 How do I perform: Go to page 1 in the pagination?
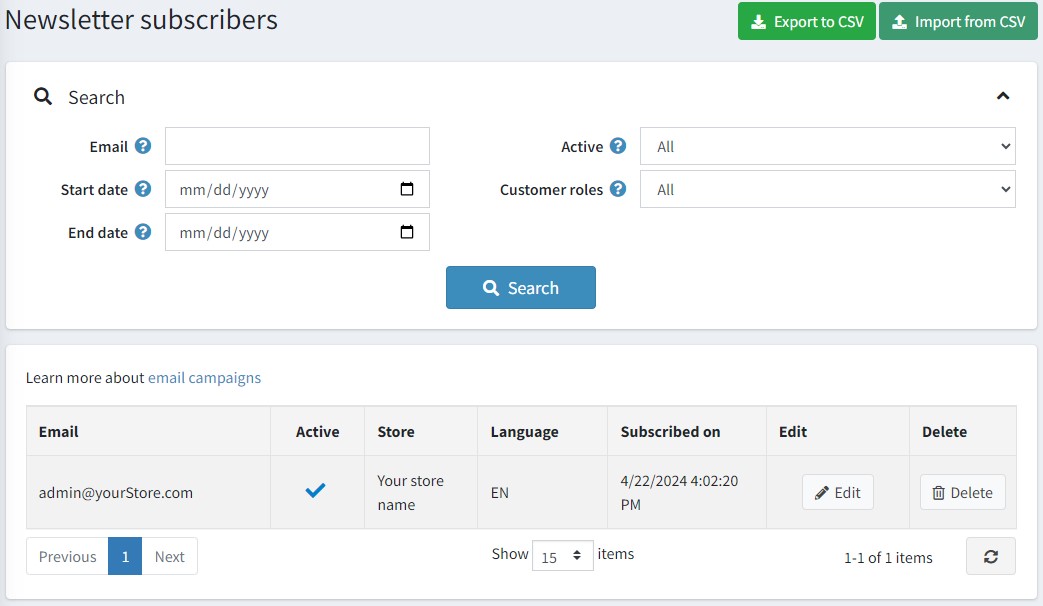point(125,557)
